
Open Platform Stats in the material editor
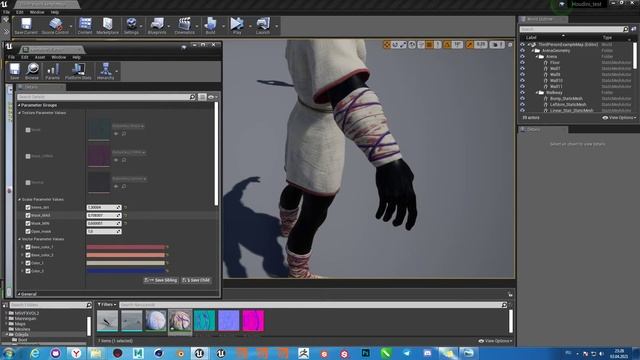tap(78, 71)
